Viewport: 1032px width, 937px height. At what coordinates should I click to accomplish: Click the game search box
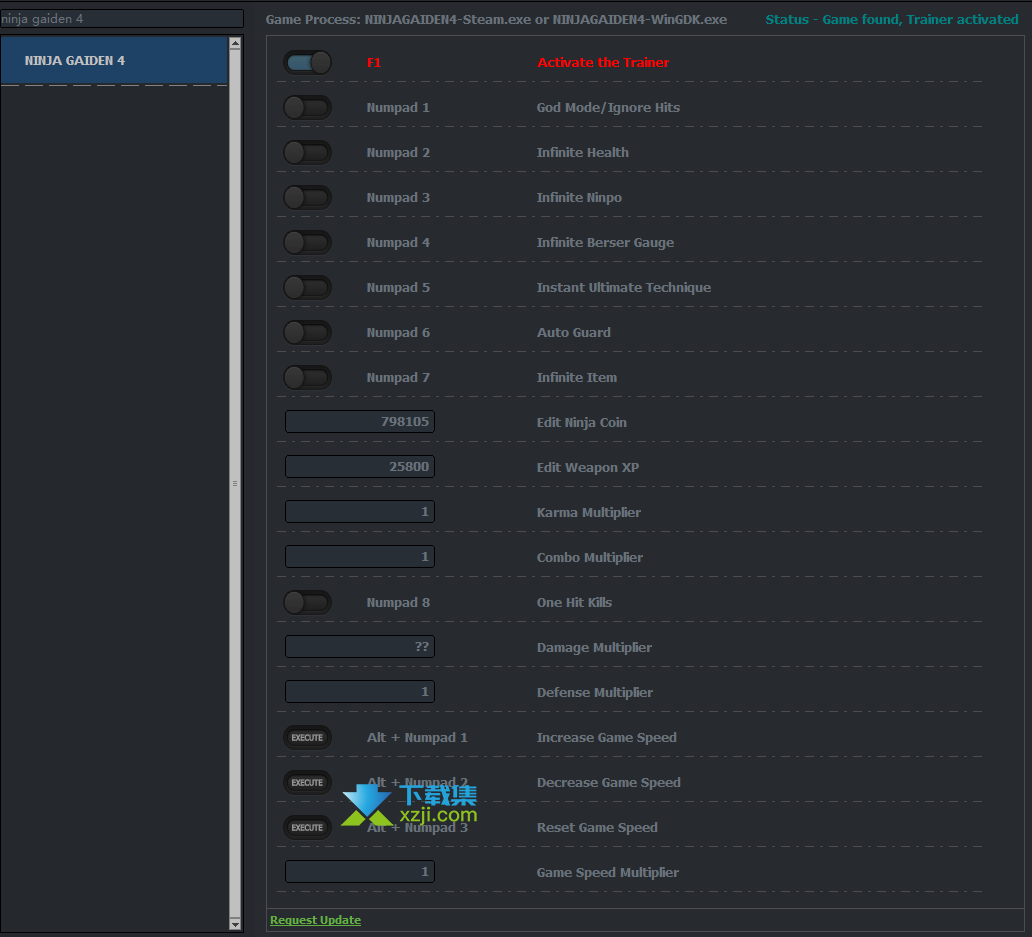[121, 18]
